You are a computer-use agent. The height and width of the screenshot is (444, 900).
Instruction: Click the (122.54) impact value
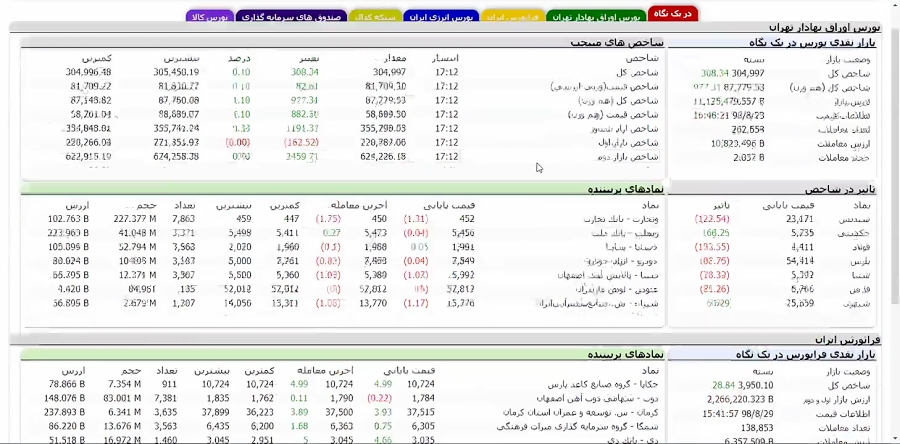coord(712,219)
